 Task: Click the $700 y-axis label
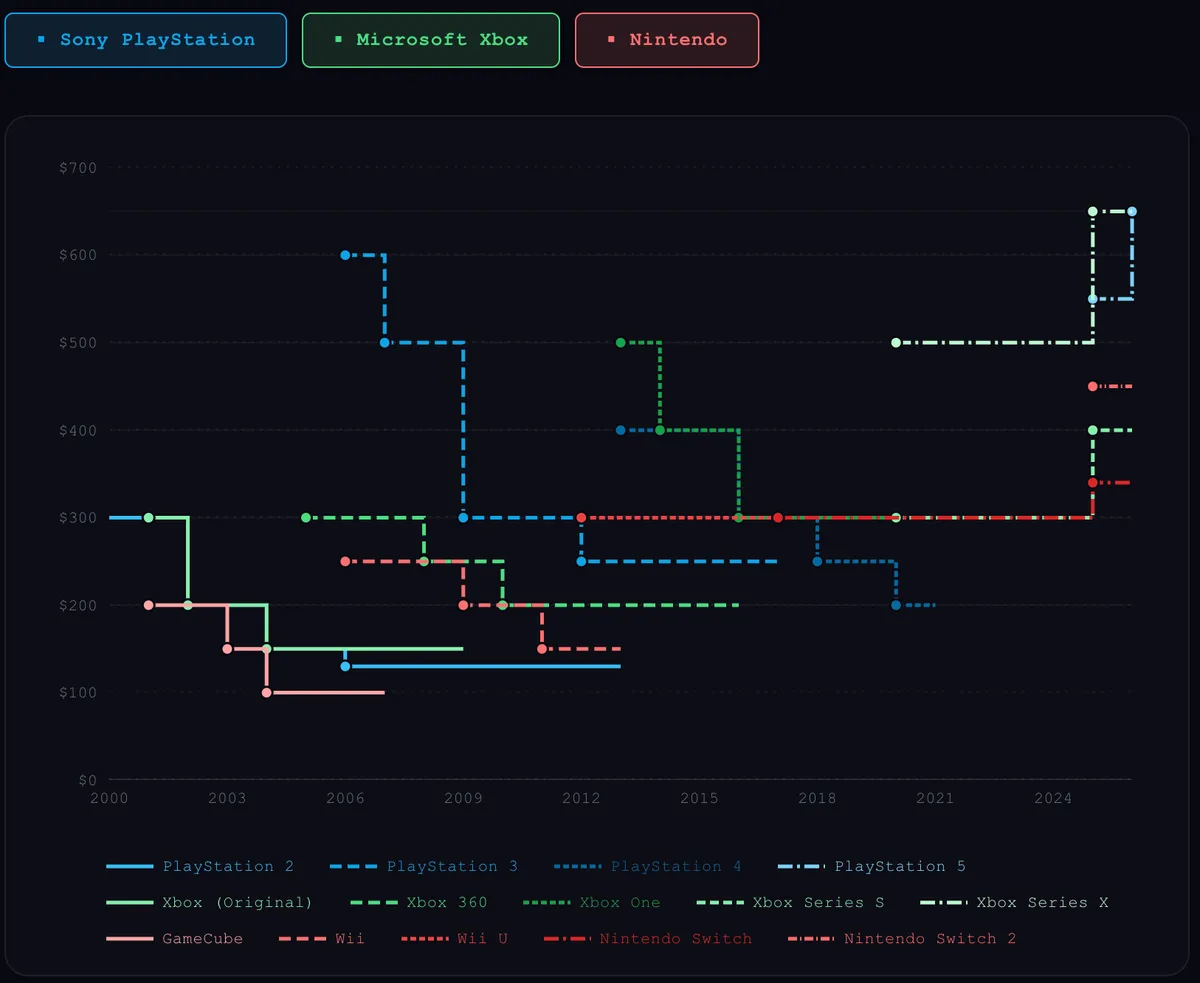[x=78, y=167]
